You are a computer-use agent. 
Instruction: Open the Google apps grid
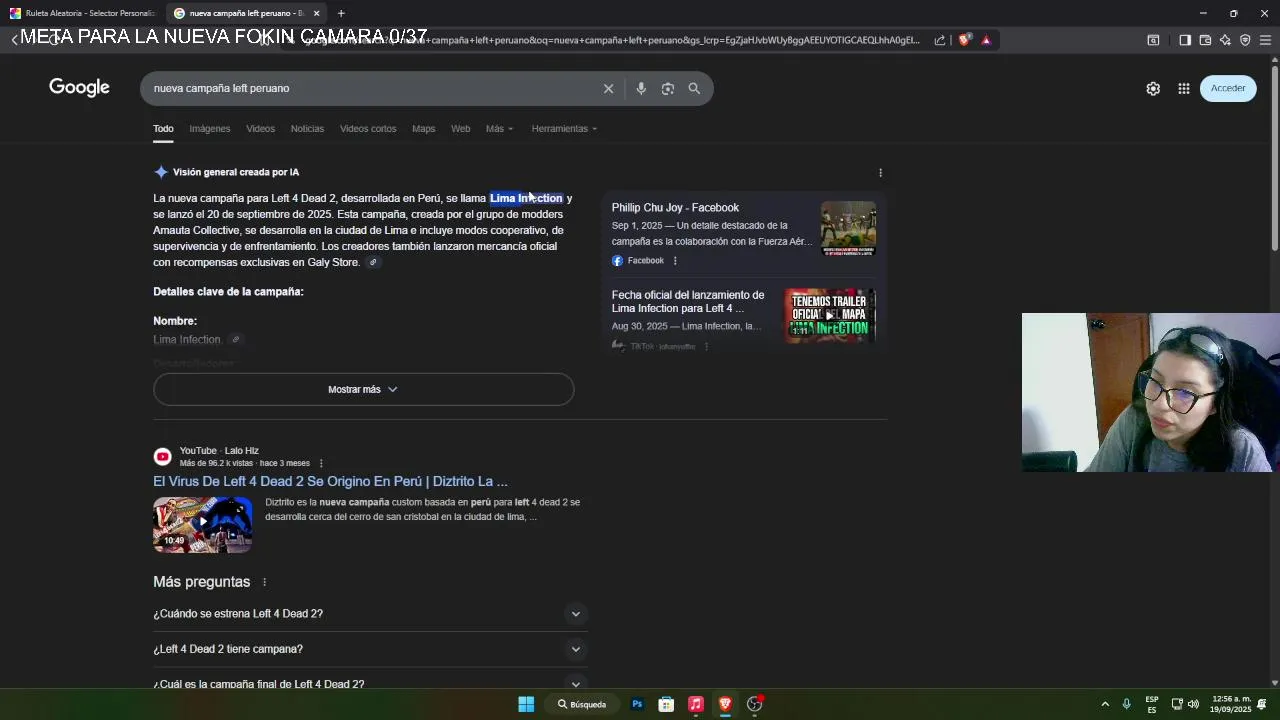point(1184,88)
